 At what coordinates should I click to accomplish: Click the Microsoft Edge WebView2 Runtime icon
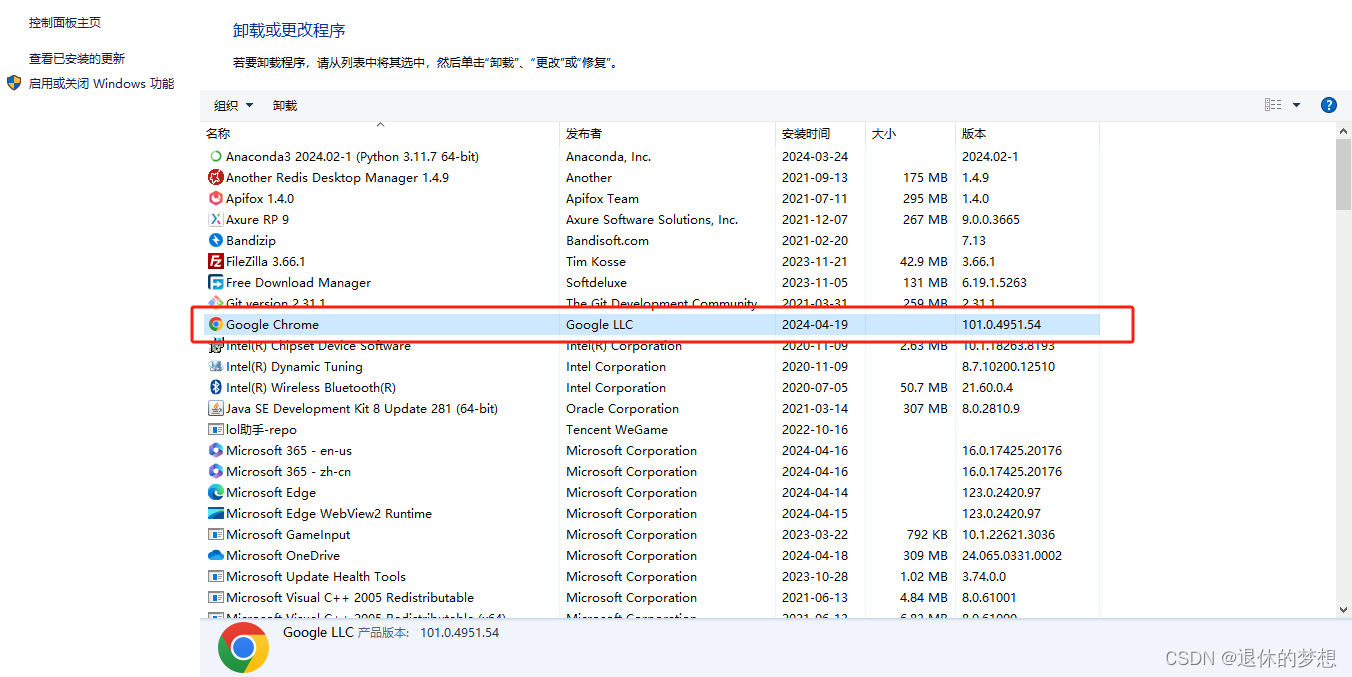coord(215,513)
